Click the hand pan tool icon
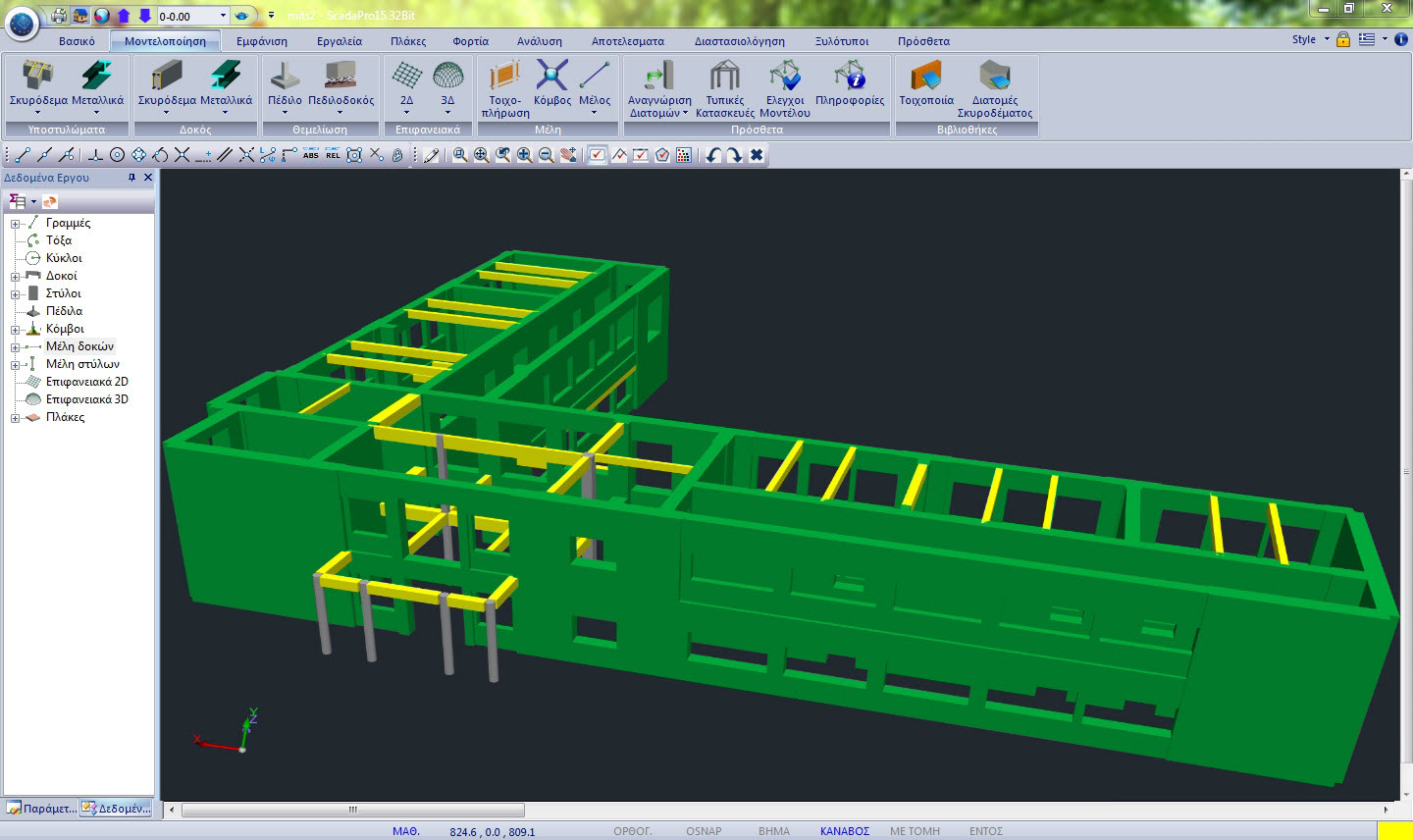The height and width of the screenshot is (840, 1413). (x=568, y=155)
